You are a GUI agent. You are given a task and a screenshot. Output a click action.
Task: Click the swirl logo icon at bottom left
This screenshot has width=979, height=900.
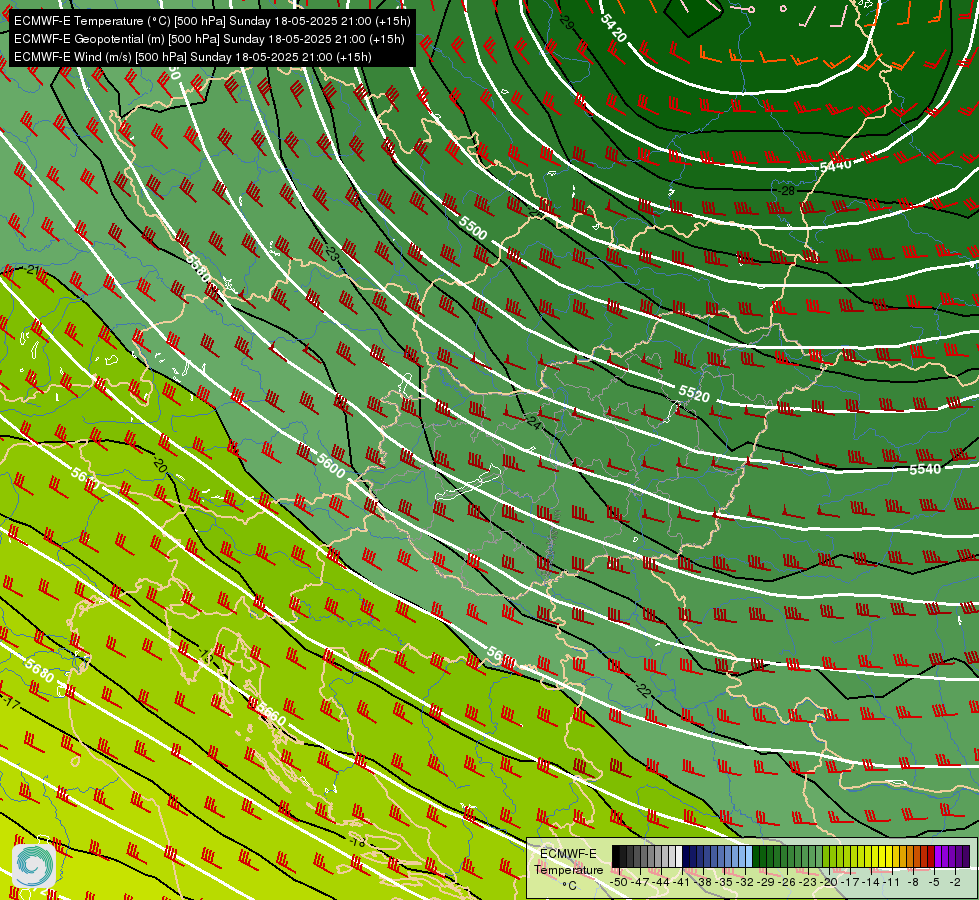[34, 865]
